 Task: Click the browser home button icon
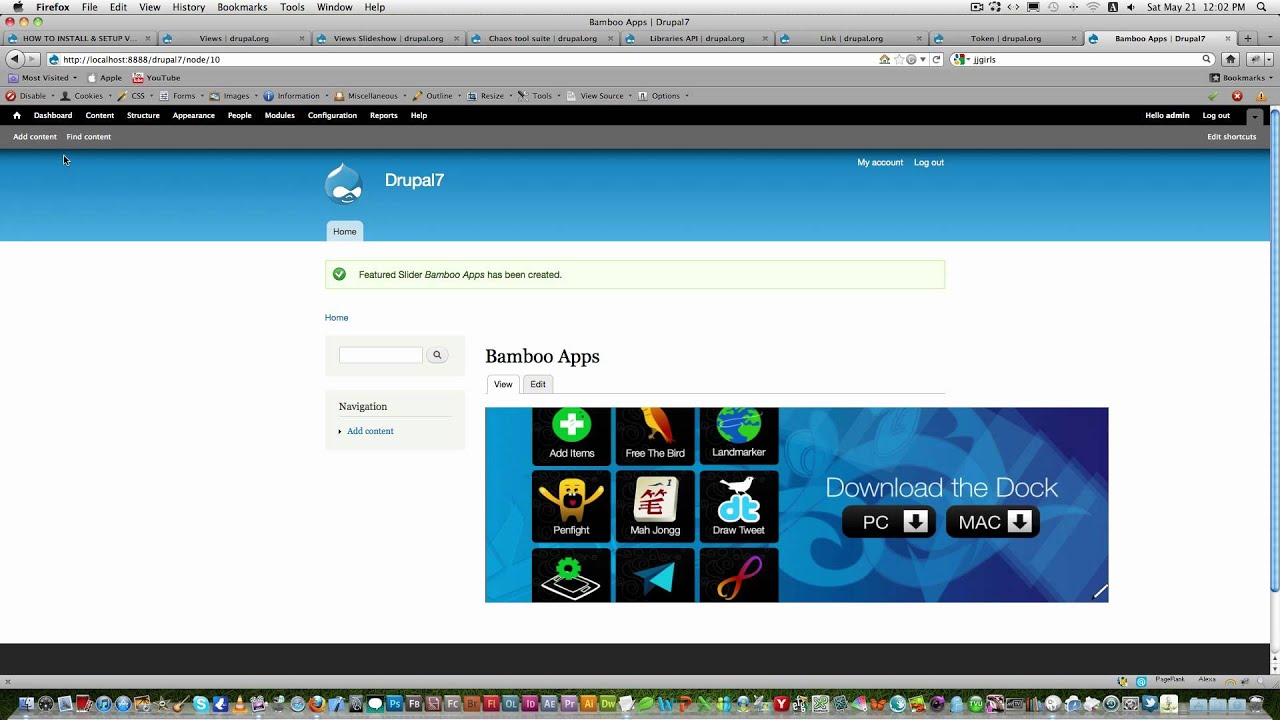(x=1231, y=59)
